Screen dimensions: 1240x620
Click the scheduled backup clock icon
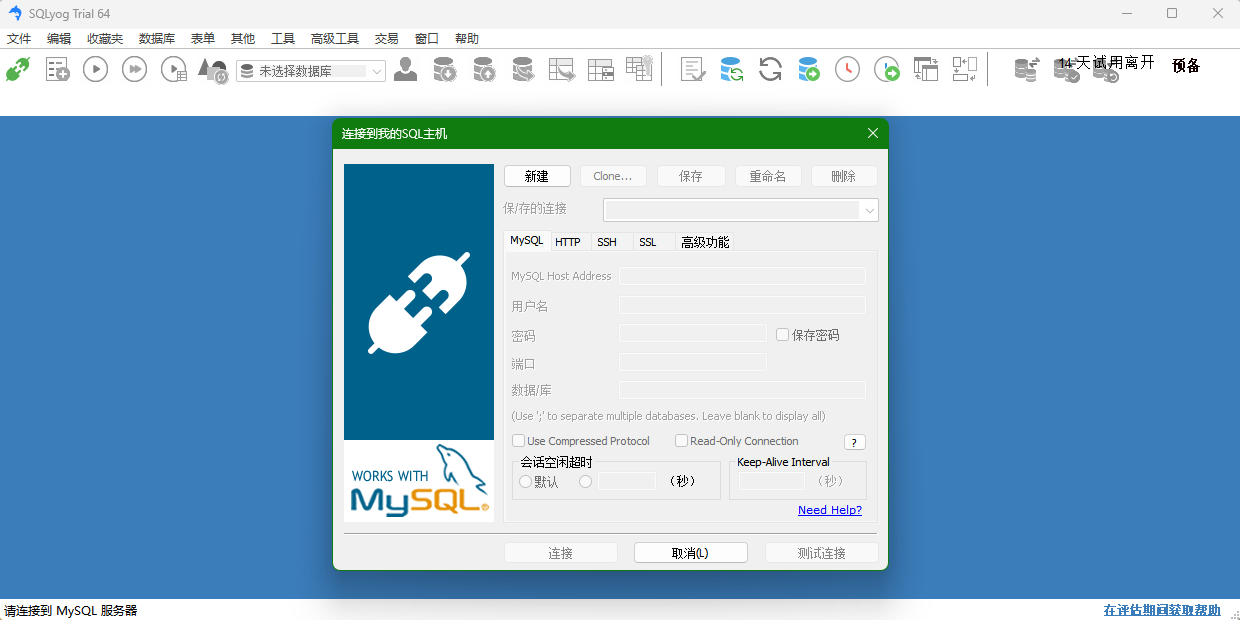[847, 69]
